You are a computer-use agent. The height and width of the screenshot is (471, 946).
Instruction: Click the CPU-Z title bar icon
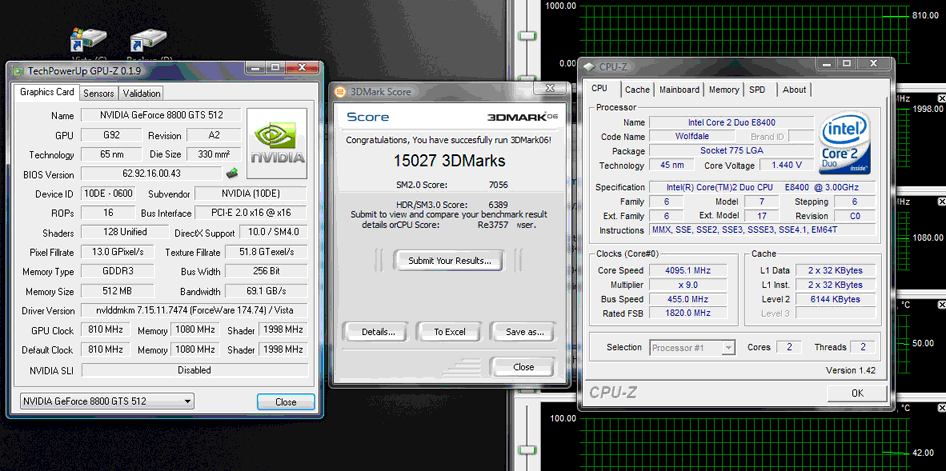(x=591, y=67)
